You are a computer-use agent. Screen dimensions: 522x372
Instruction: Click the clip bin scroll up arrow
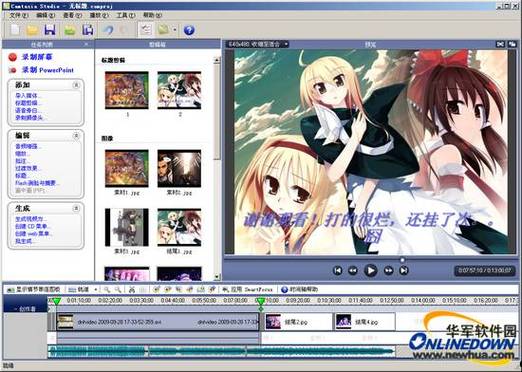pyautogui.click(x=217, y=60)
